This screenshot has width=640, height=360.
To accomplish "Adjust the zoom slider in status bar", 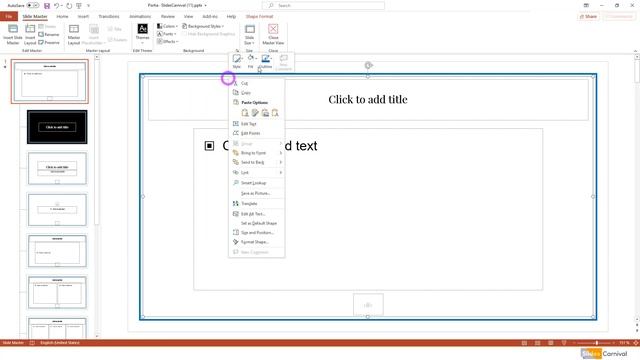I will point(596,343).
